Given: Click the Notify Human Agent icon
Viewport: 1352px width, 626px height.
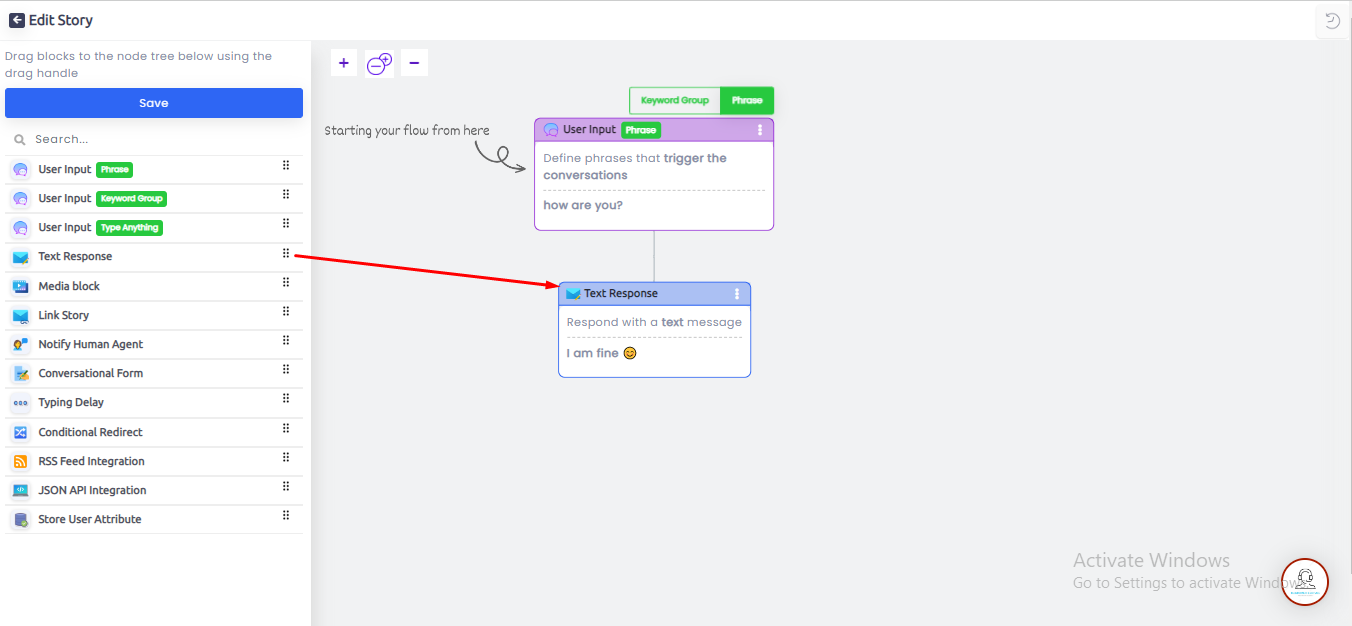Looking at the screenshot, I should pyautogui.click(x=21, y=344).
